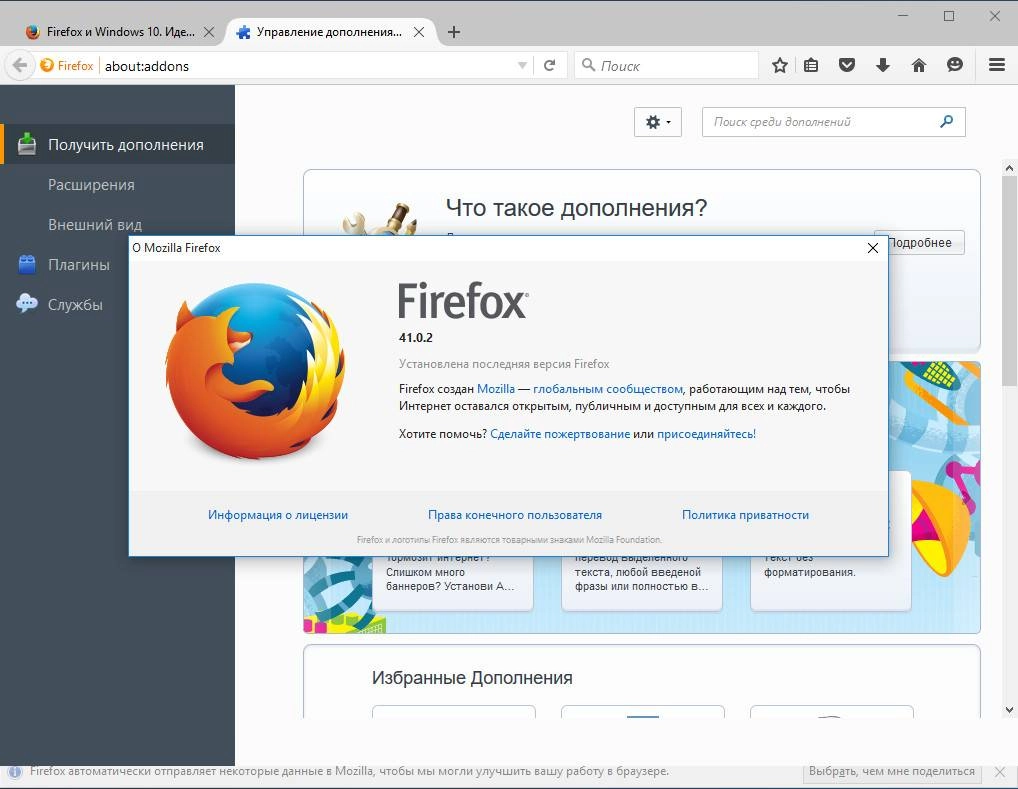The width and height of the screenshot is (1018, 789).
Task: Click the Подробнее button
Action: coord(925,243)
